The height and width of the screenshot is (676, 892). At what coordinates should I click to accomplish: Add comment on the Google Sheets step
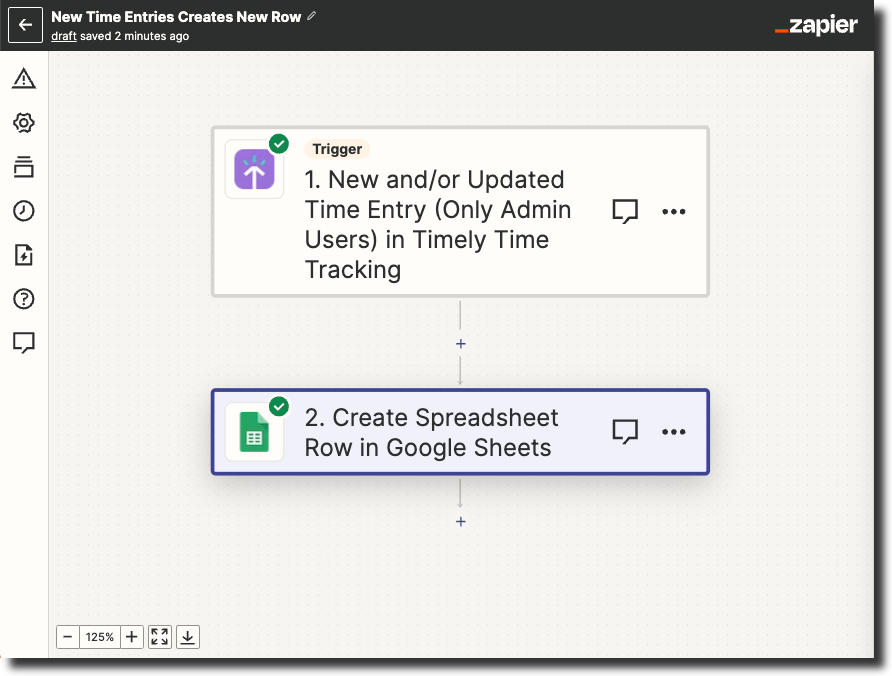click(625, 432)
